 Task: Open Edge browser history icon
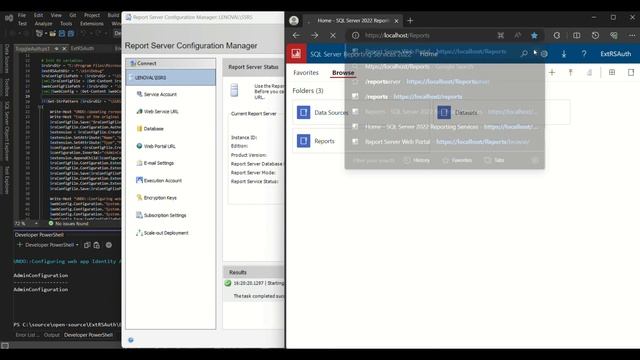pos(595,36)
